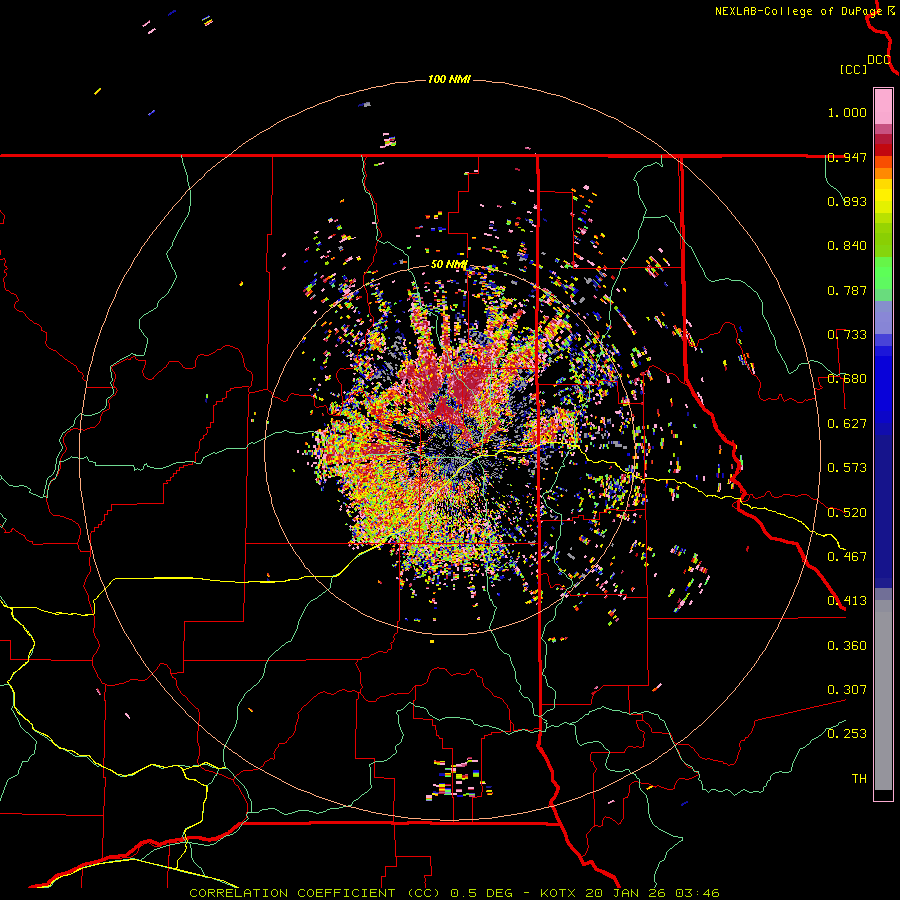
Task: Pick the gray segment of the color bar
Action: [x=883, y=695]
